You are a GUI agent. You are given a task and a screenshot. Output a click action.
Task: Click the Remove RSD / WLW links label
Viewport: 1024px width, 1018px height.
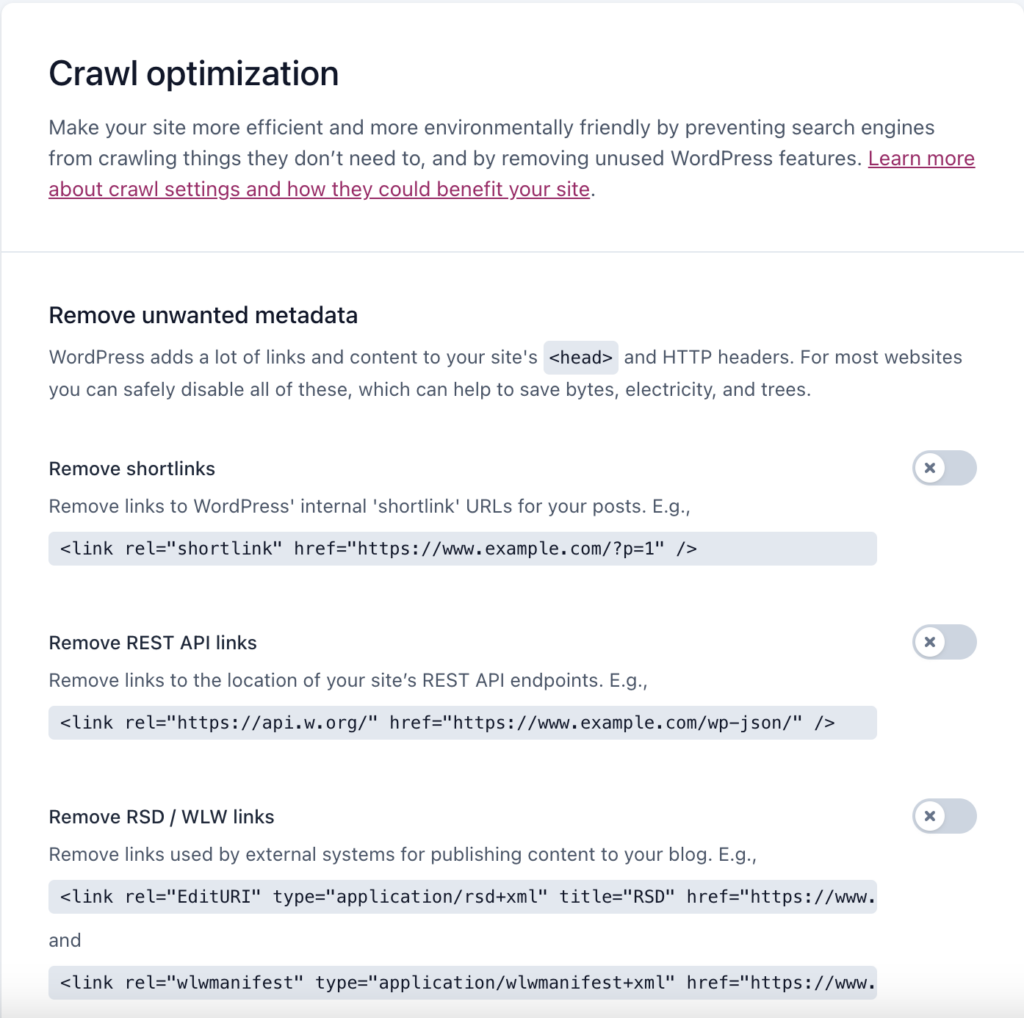coord(161,817)
